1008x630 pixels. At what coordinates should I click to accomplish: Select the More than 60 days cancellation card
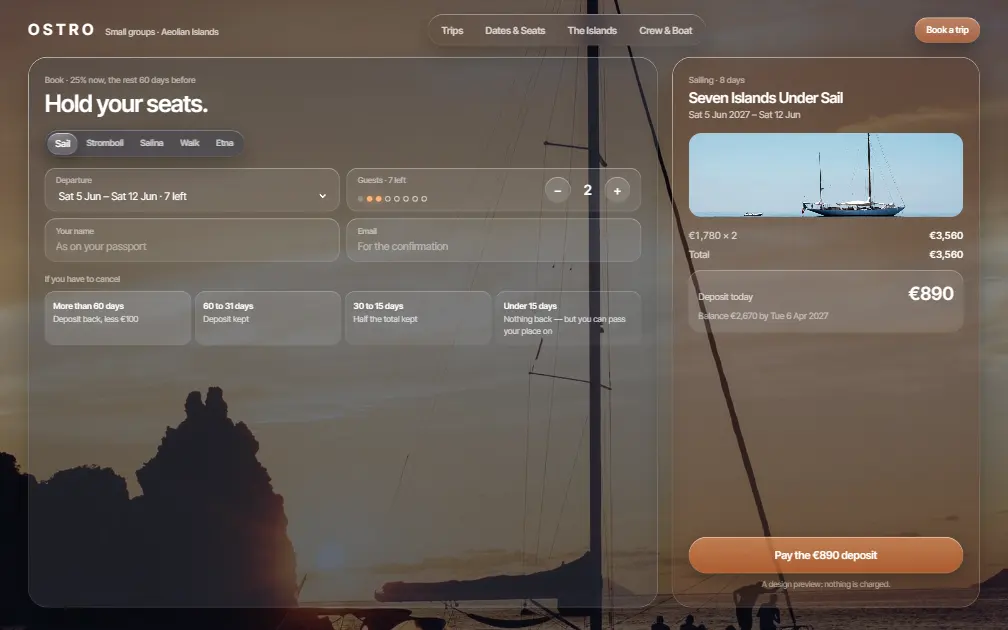click(x=118, y=318)
